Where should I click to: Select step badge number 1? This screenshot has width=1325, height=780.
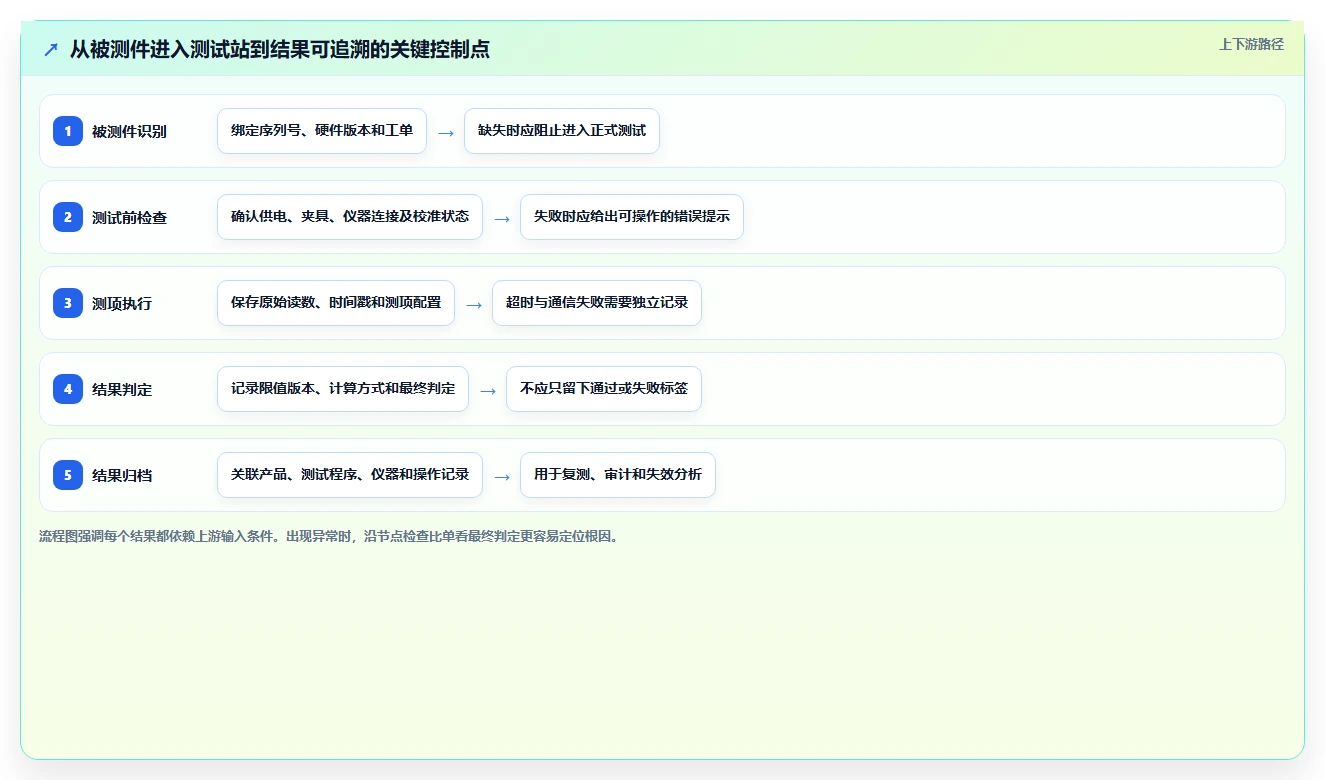pyautogui.click(x=68, y=131)
